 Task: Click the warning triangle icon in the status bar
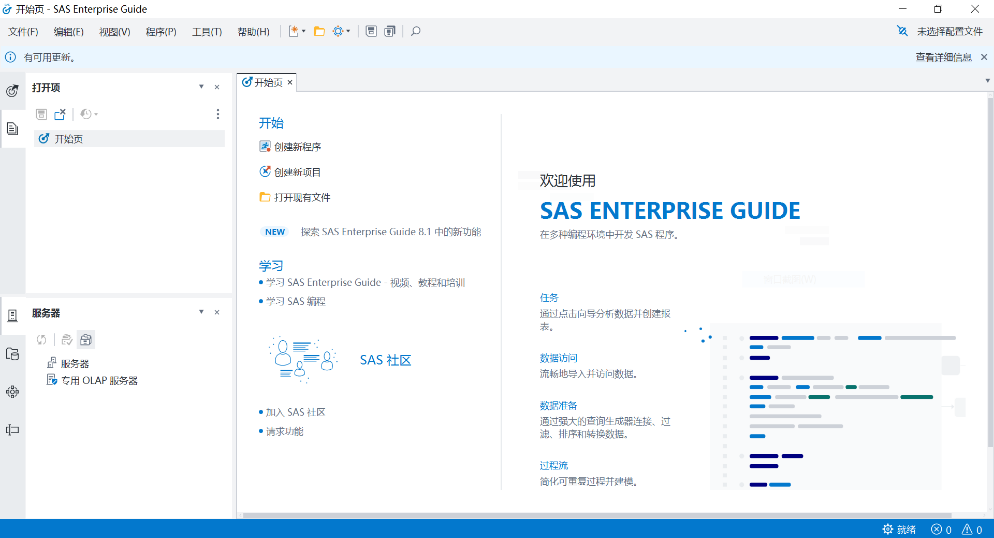[x=967, y=529]
